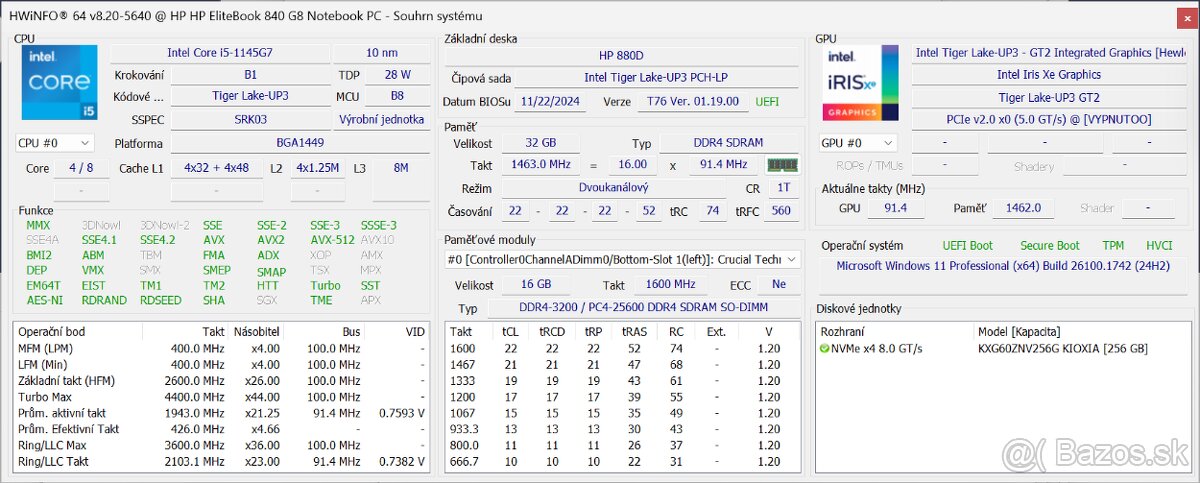Click the HP 880D motherboard field
Viewport: 1200px width, 483px height.
[621, 55]
